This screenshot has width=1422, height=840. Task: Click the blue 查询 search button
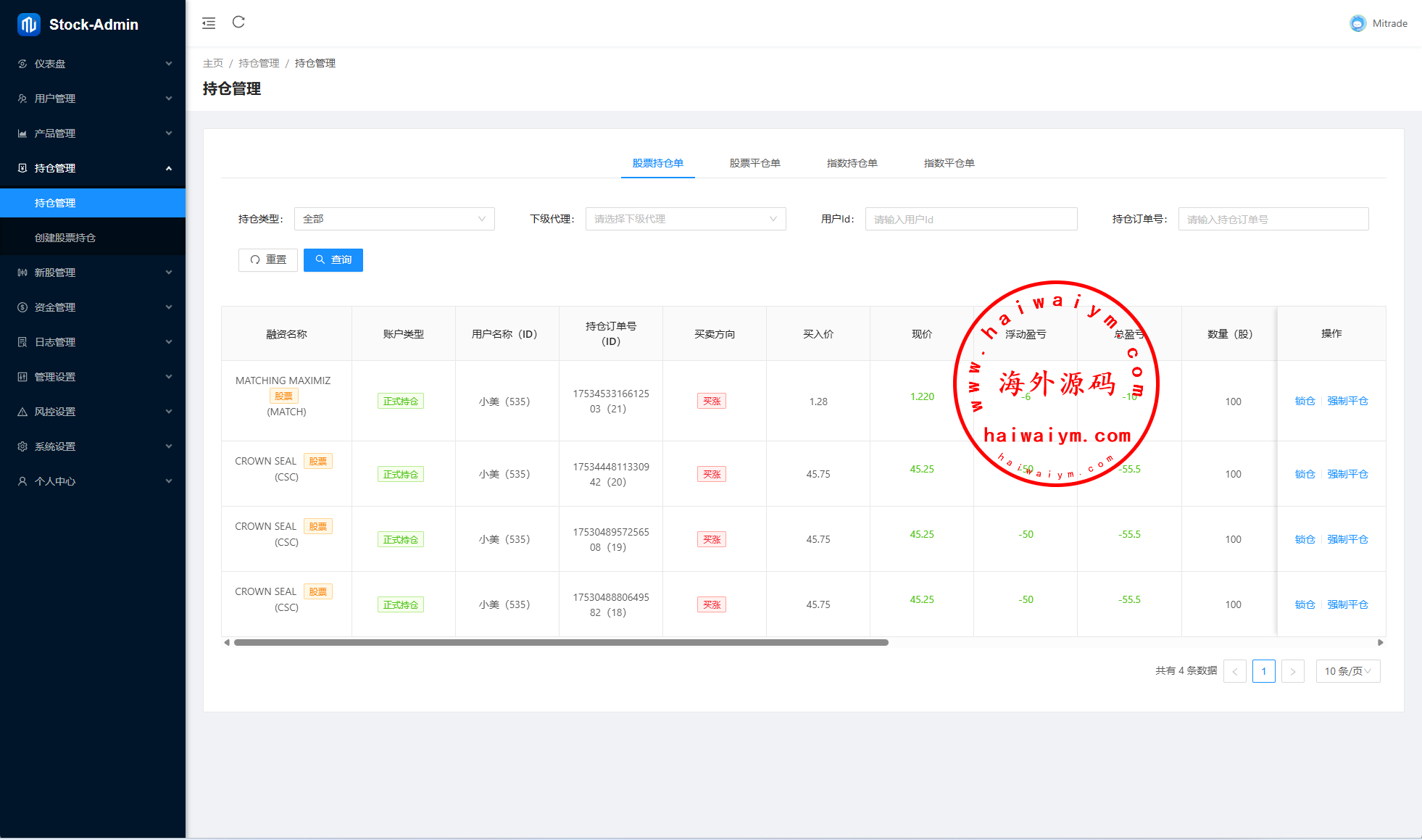[333, 259]
